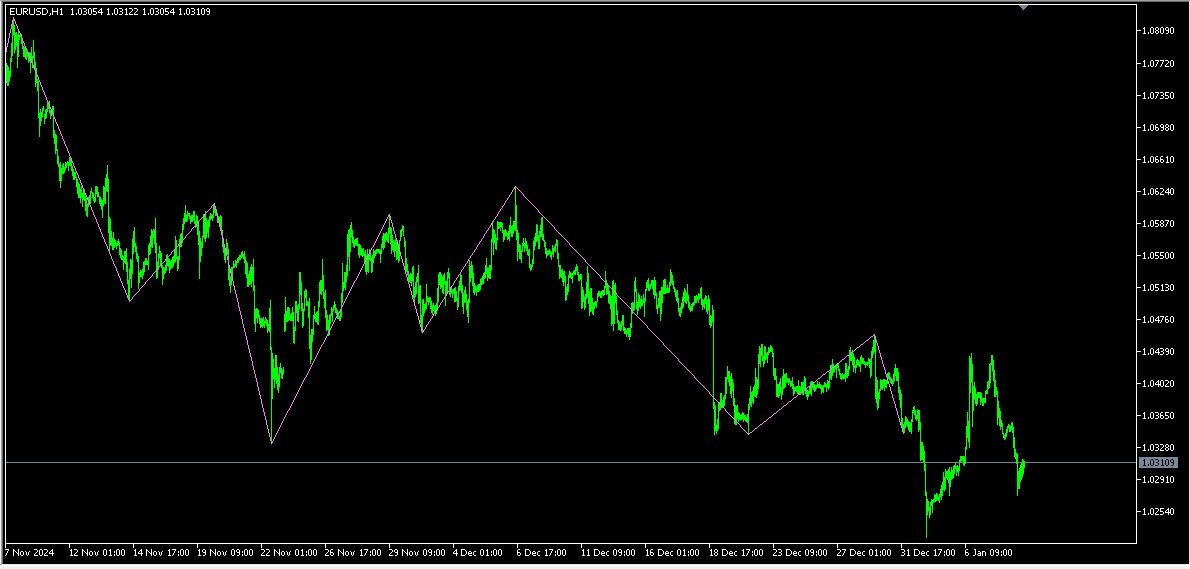Select the ZigZag trough near 22 Nov 01:00
This screenshot has width=1190, height=569.
click(271, 442)
